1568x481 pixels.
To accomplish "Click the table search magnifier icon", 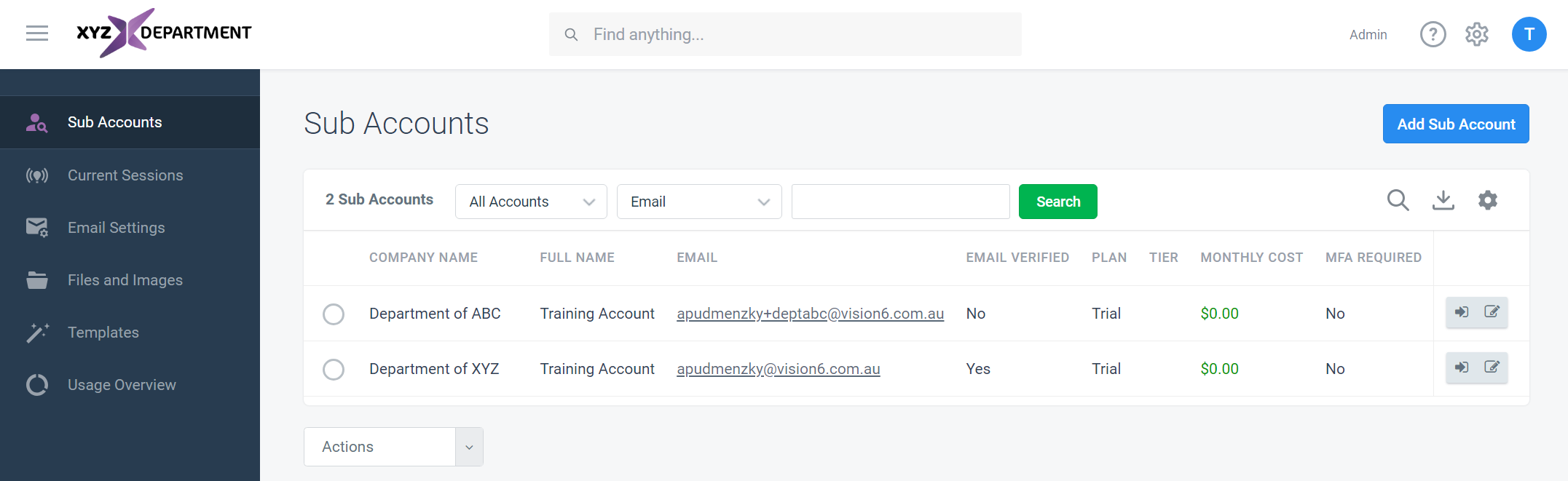I will [1398, 200].
